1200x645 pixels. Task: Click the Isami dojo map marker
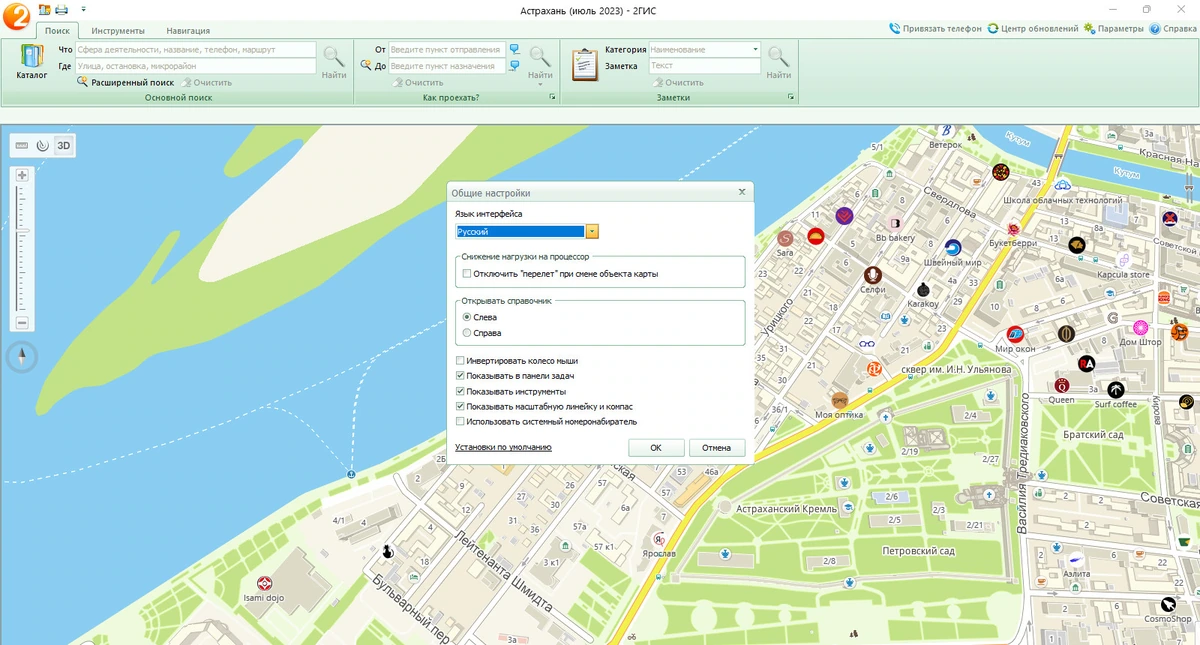pyautogui.click(x=265, y=583)
